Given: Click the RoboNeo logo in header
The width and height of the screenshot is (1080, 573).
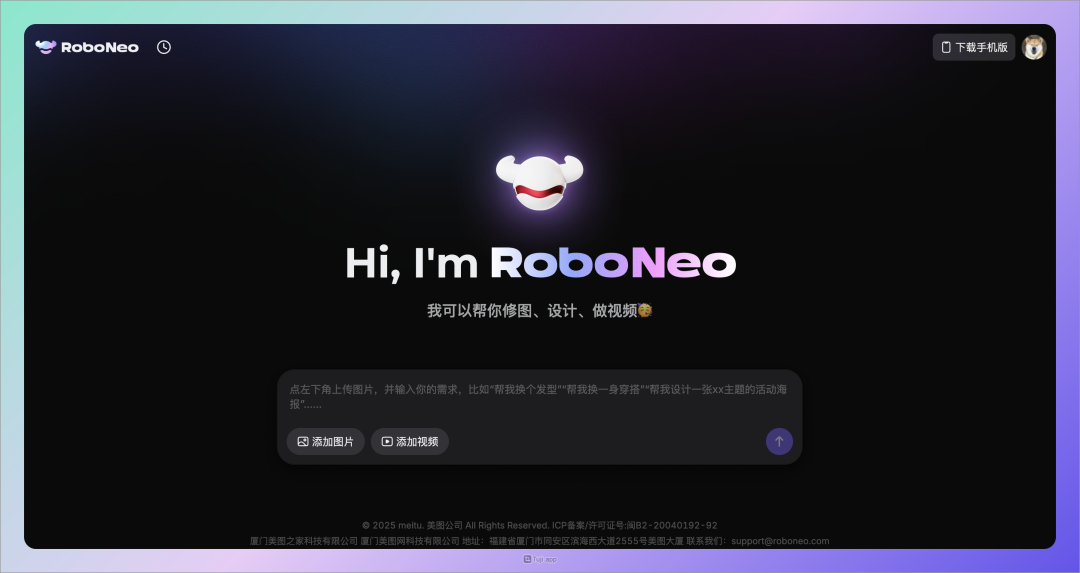Looking at the screenshot, I should tap(87, 47).
